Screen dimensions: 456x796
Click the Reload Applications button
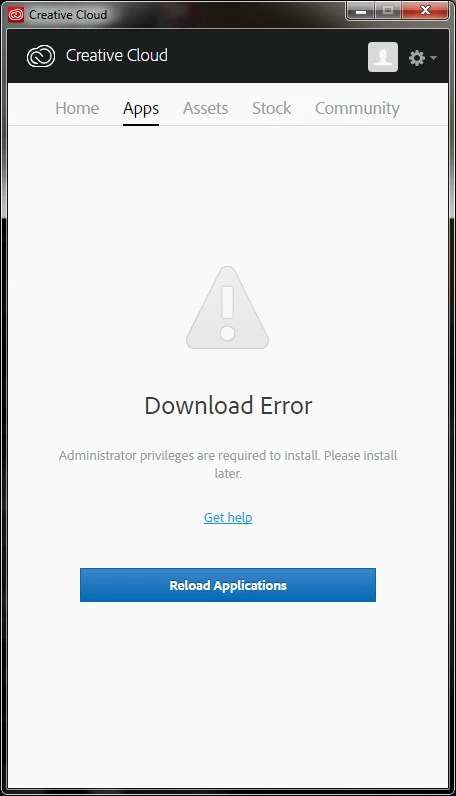click(228, 585)
